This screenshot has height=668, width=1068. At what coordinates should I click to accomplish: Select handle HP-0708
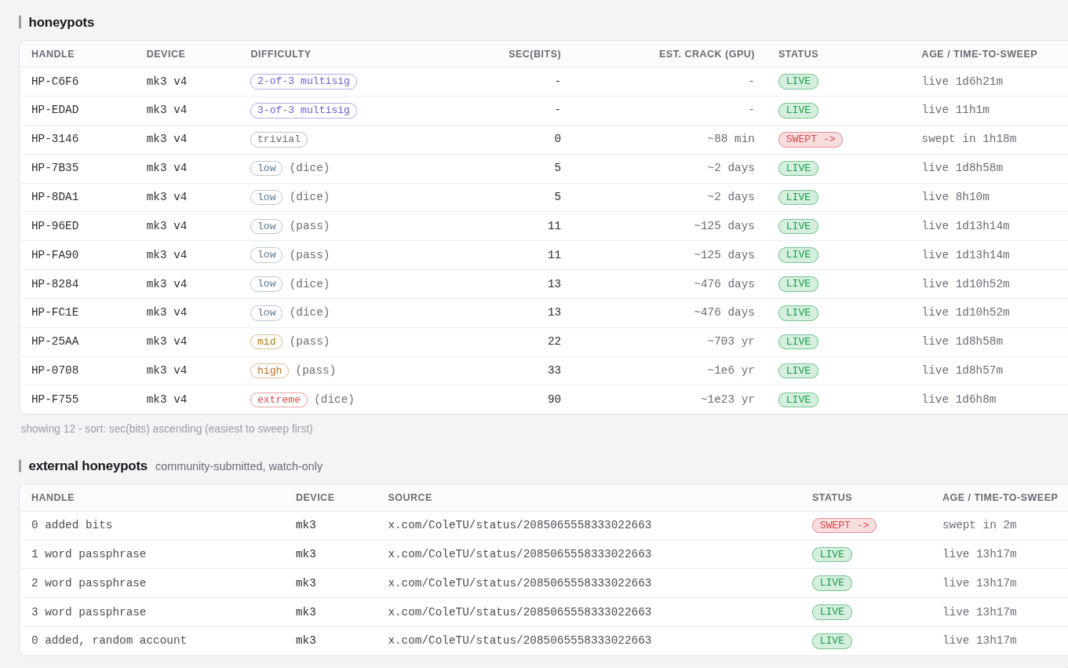pyautogui.click(x=54, y=370)
